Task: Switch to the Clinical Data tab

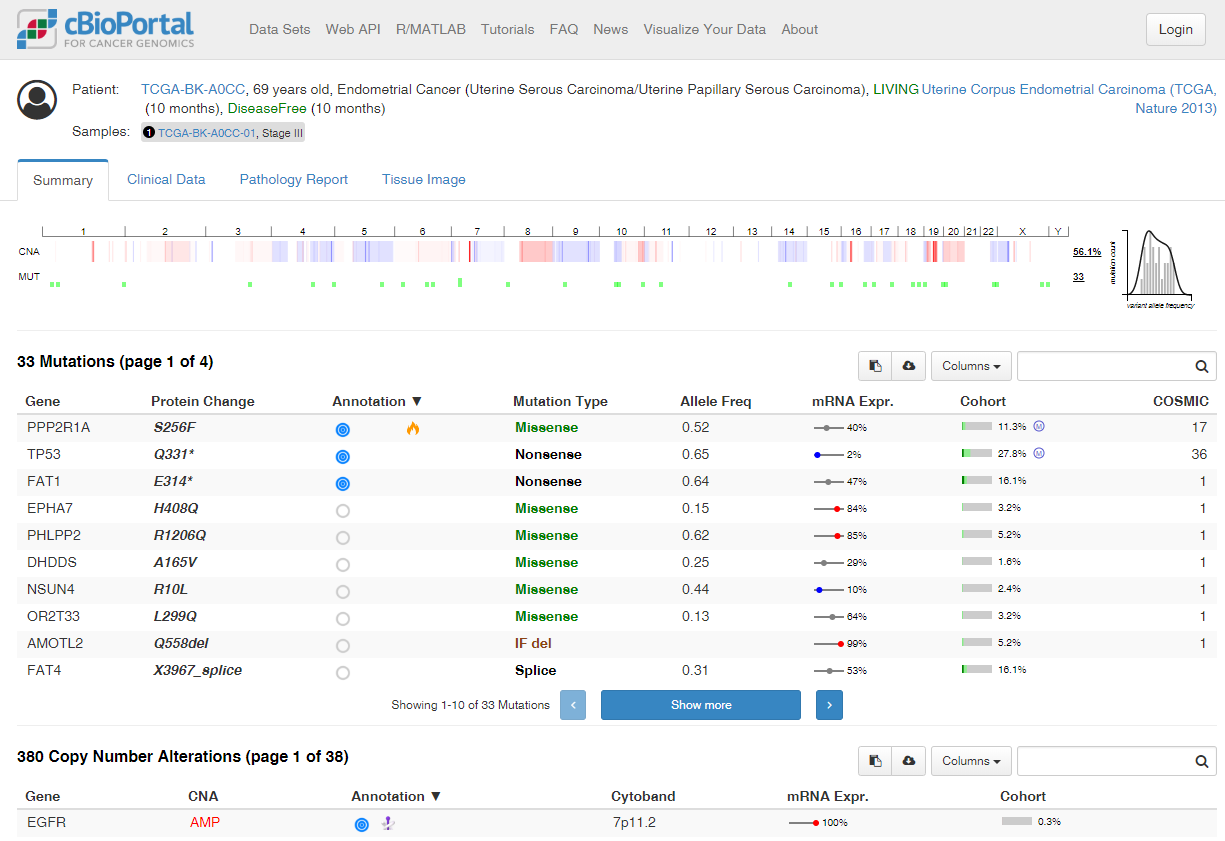Action: [x=166, y=180]
